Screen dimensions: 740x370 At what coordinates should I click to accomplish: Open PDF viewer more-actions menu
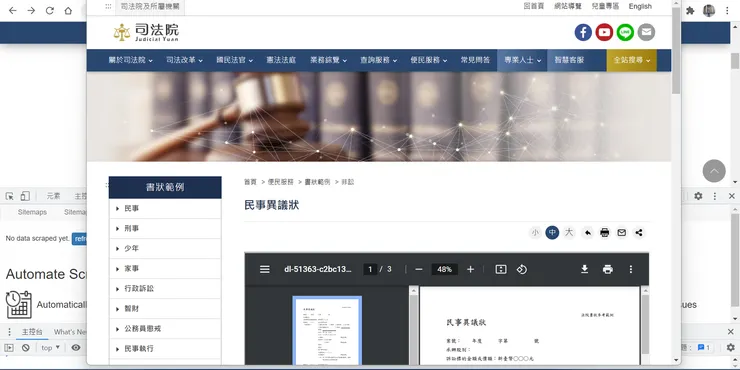[631, 269]
